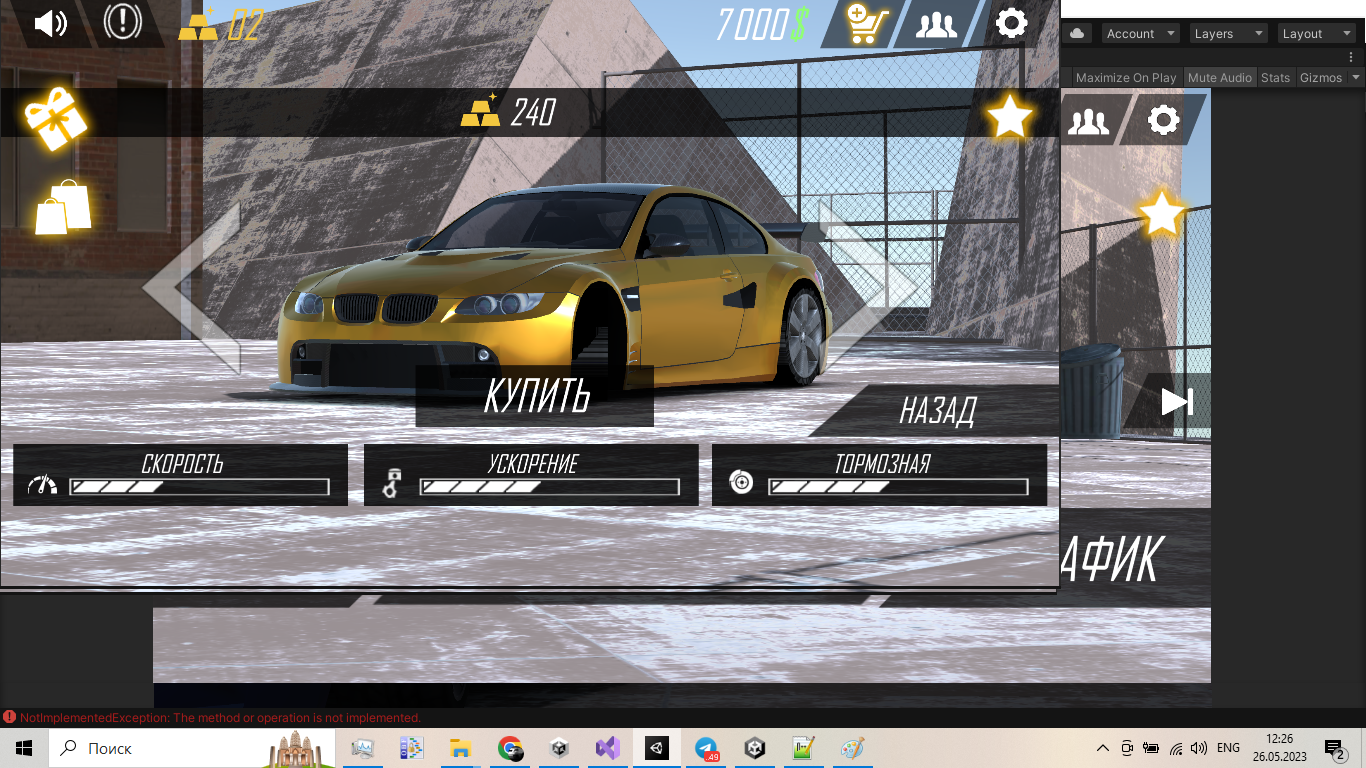Toggle the Stats overlay
This screenshot has width=1366, height=768.
click(1275, 78)
